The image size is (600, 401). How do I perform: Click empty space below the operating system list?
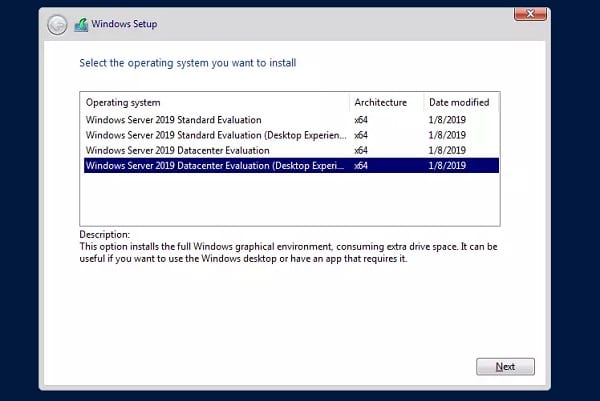pyautogui.click(x=289, y=200)
